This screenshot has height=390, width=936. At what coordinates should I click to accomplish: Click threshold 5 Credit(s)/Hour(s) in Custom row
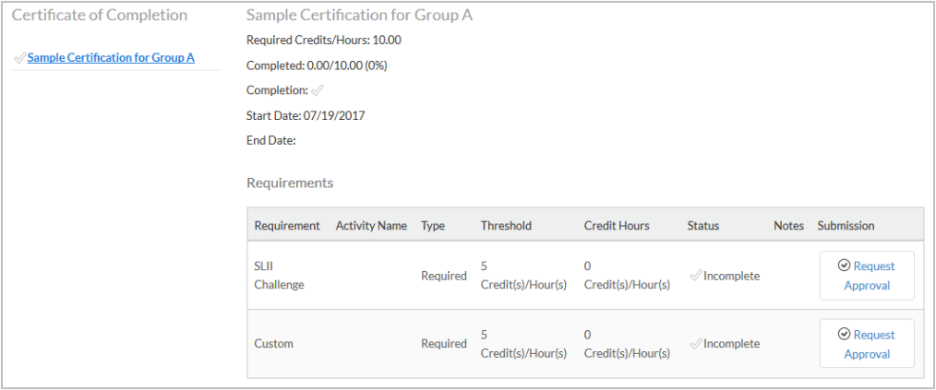(x=524, y=344)
